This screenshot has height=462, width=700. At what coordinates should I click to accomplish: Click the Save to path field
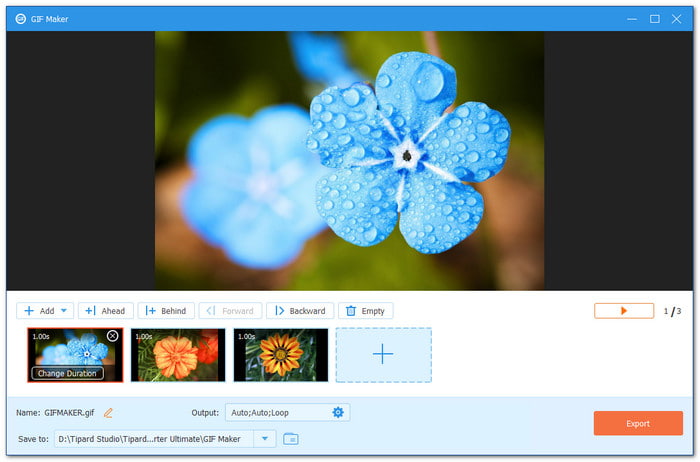(x=154, y=439)
